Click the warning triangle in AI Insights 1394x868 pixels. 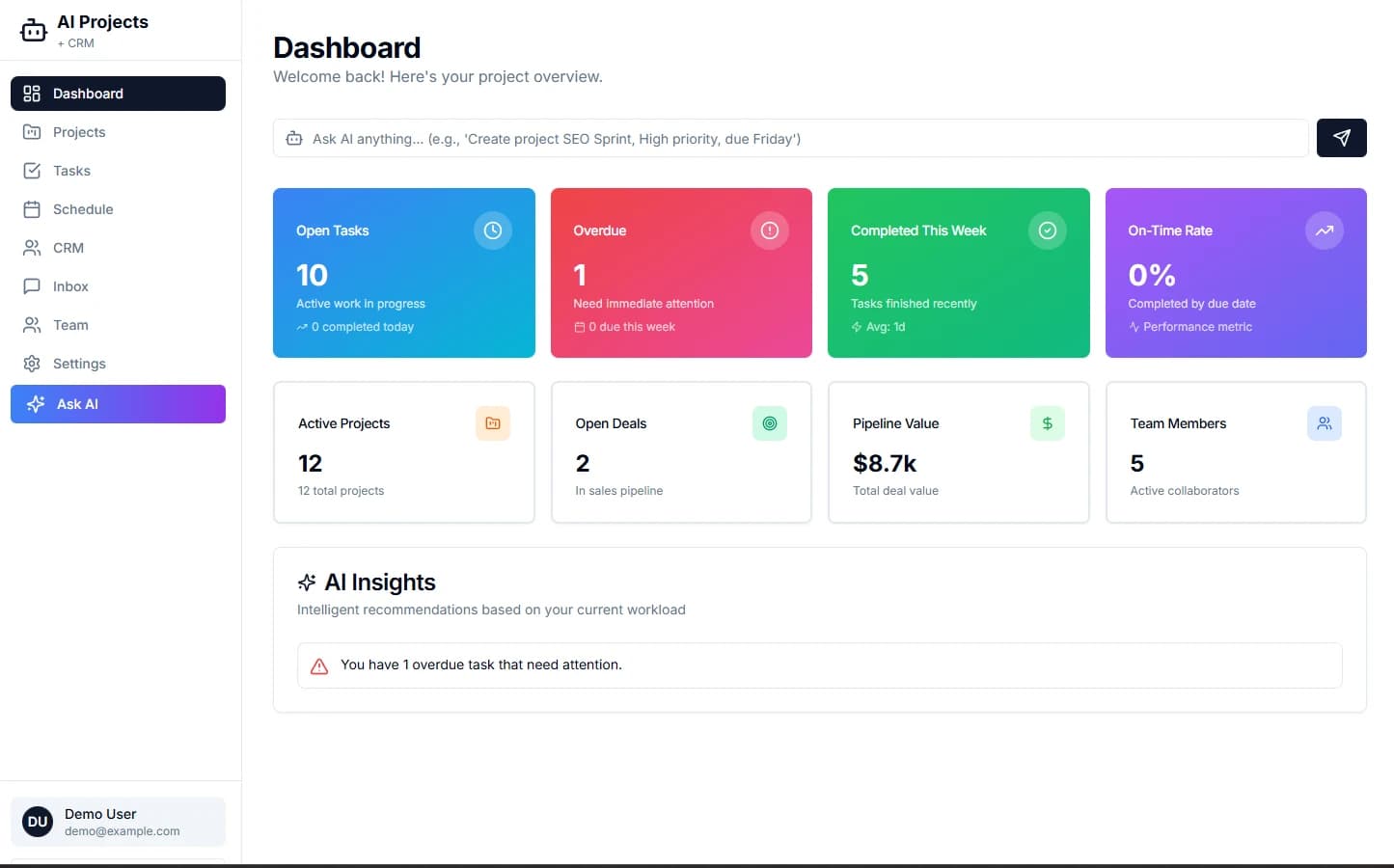tap(319, 665)
